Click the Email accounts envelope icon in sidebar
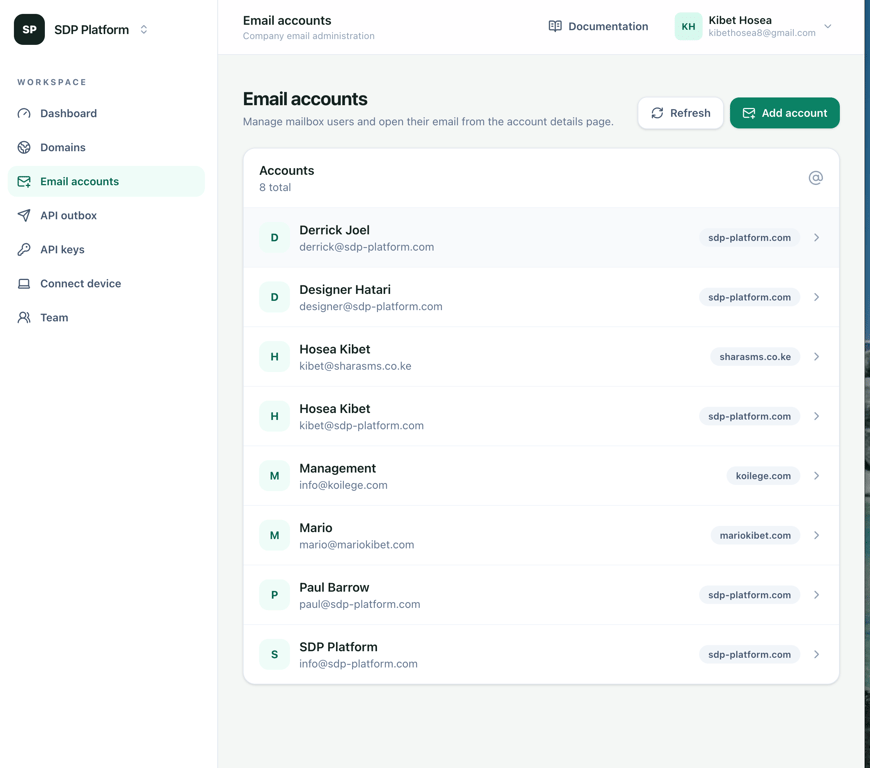 pyautogui.click(x=24, y=181)
